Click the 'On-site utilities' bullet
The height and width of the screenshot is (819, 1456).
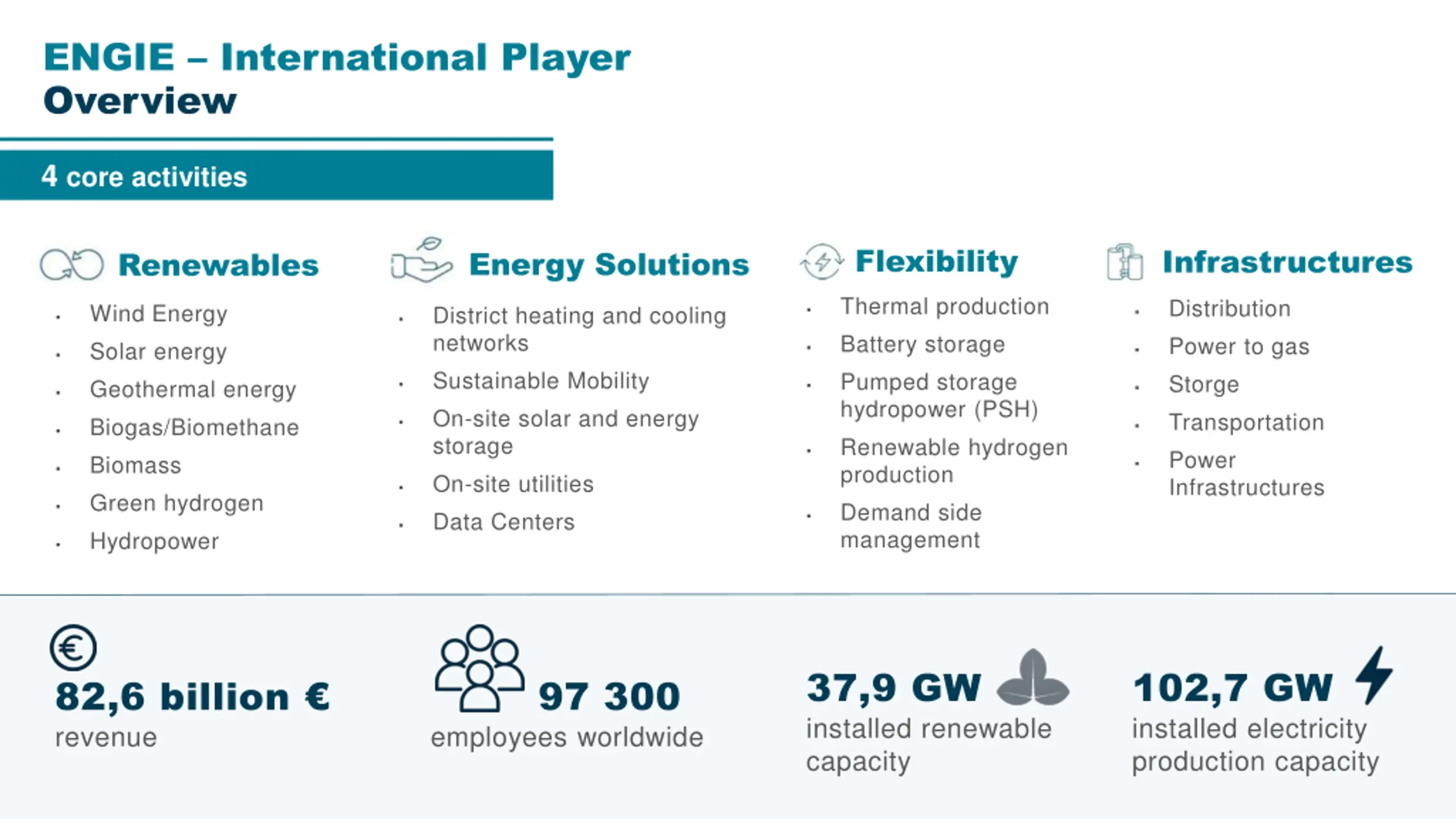513,484
